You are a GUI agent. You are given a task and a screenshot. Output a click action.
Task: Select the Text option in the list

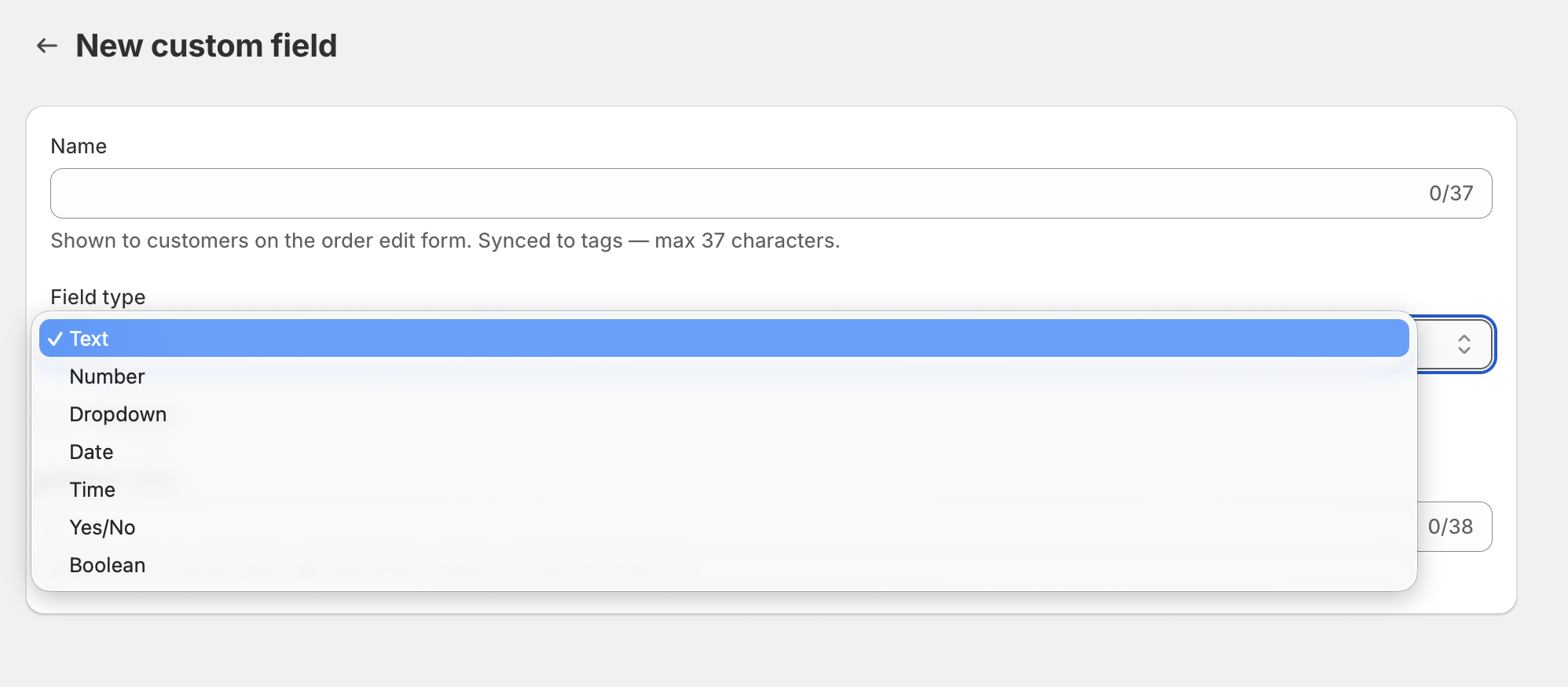pyautogui.click(x=724, y=338)
